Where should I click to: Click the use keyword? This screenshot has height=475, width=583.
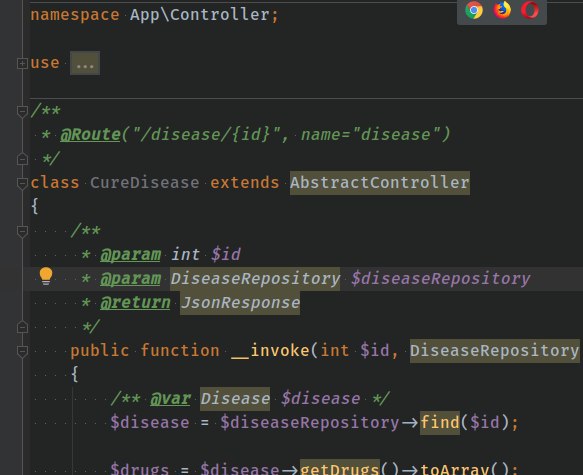tap(45, 63)
